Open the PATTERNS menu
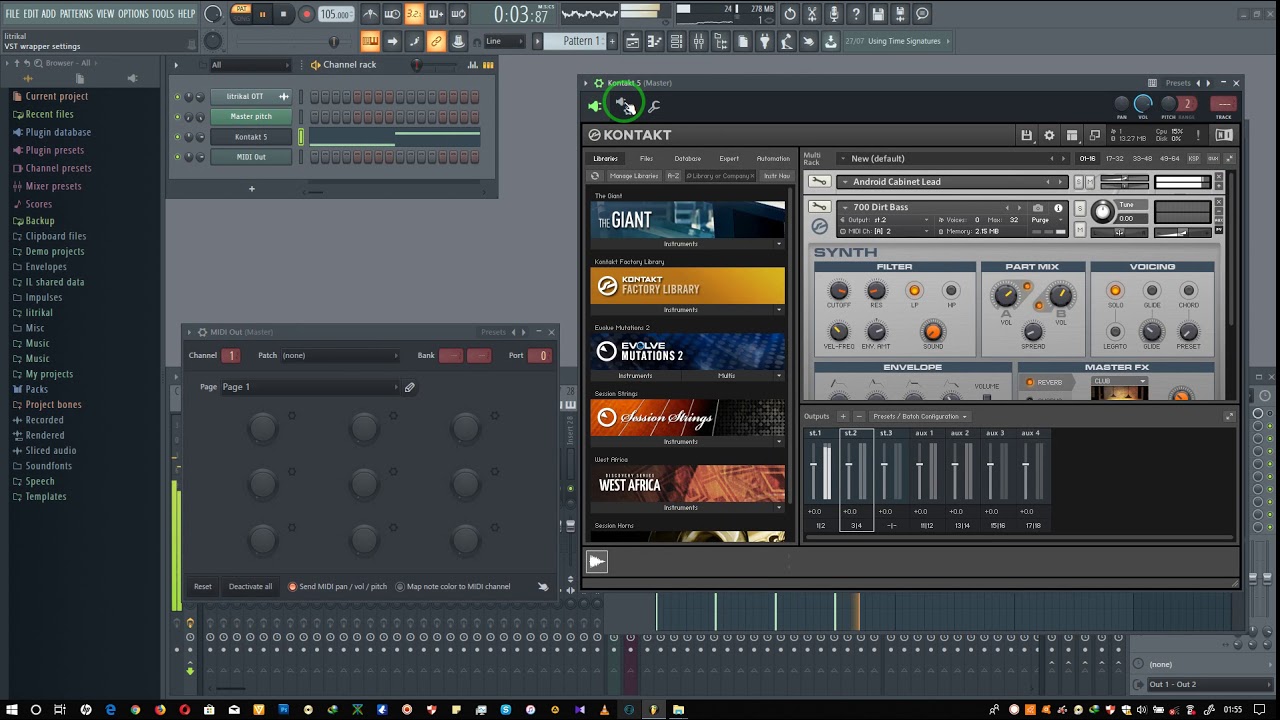Image resolution: width=1280 pixels, height=720 pixels. 76,14
